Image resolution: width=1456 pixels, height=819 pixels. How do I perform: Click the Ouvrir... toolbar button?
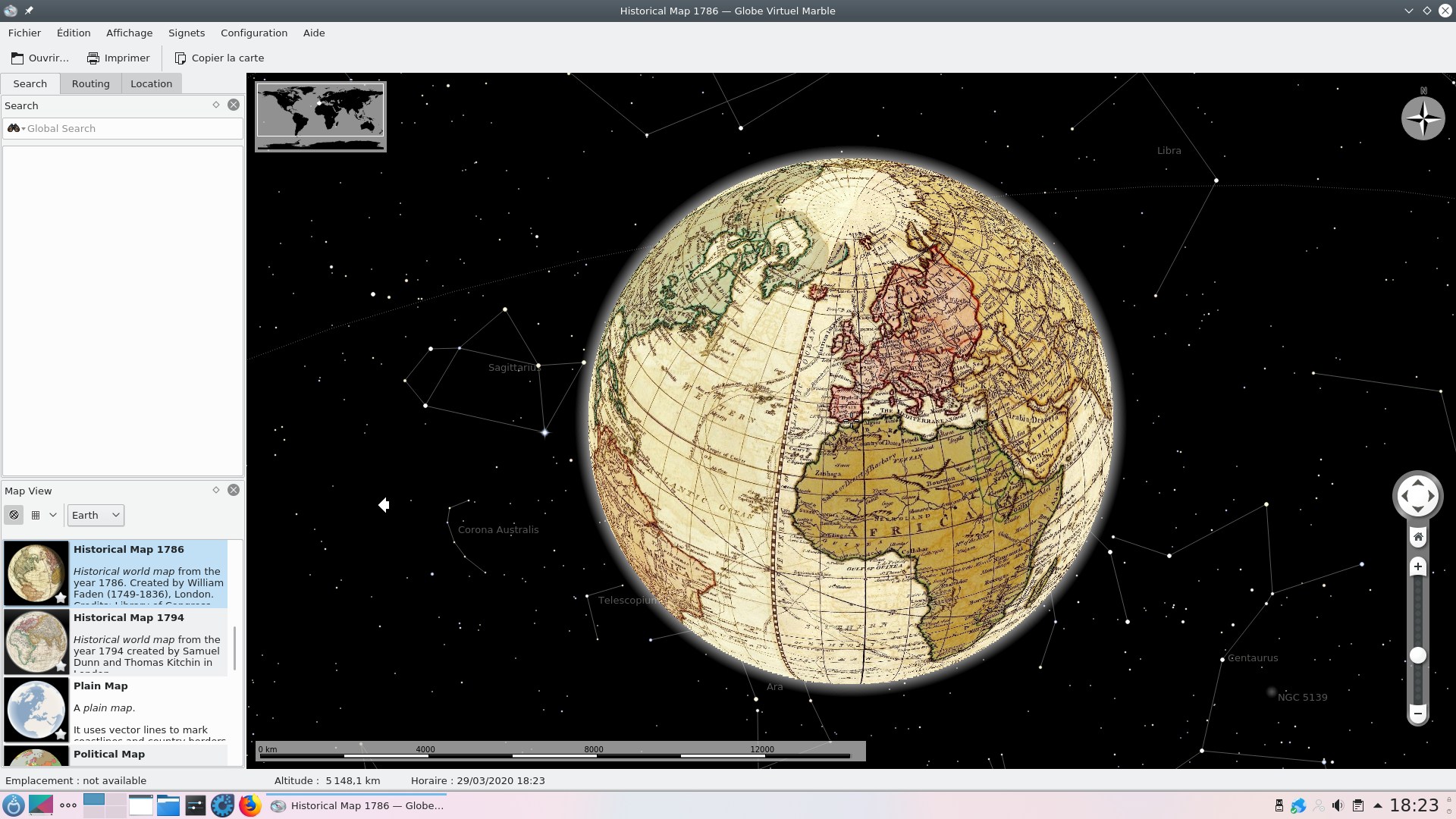39,58
